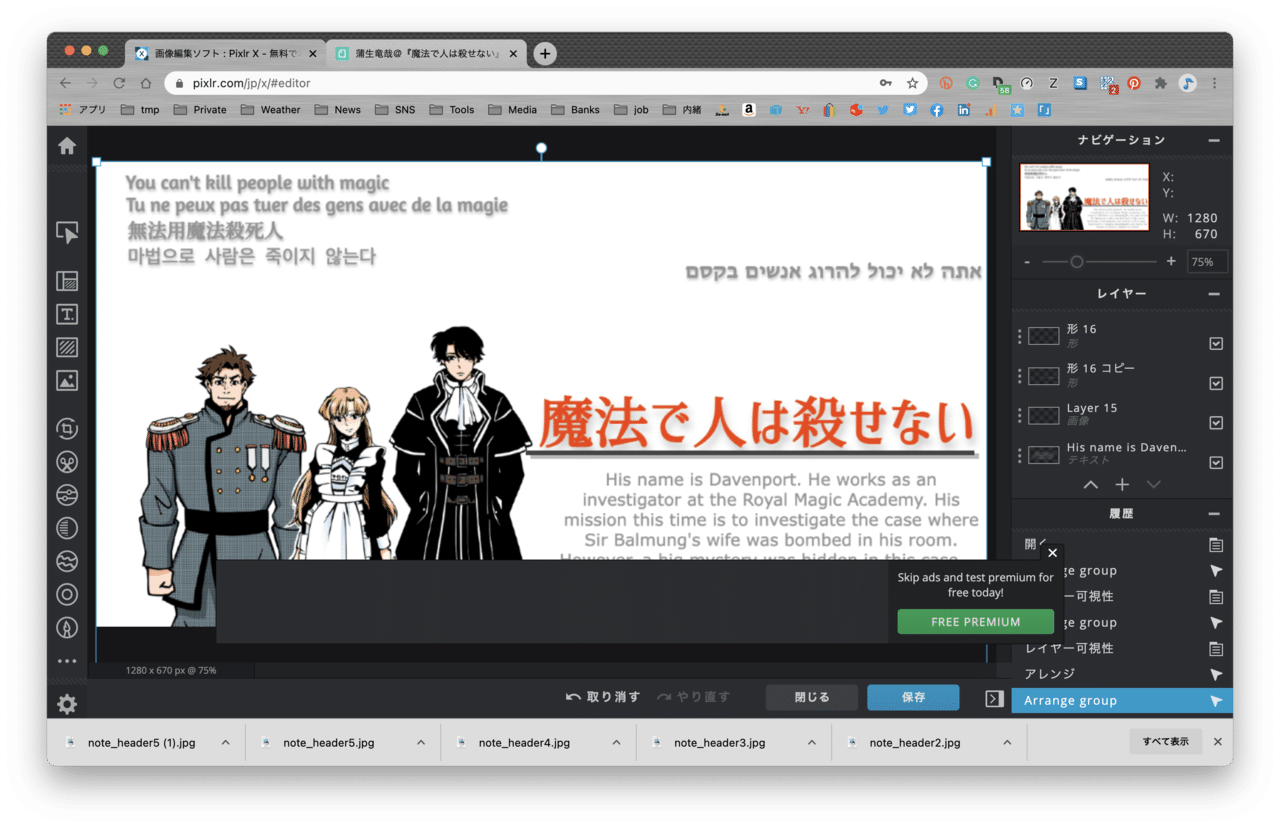Bookmark this page with the star icon
Image resolution: width=1280 pixels, height=828 pixels.
tap(912, 83)
